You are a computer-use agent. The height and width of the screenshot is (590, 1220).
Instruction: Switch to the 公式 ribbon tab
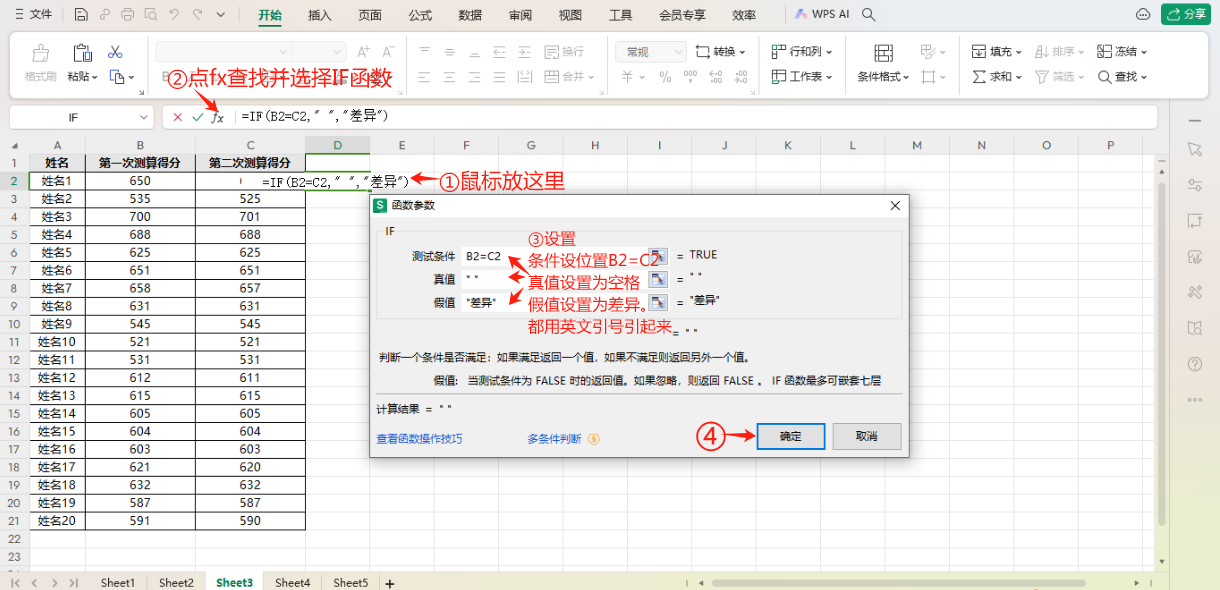click(x=420, y=15)
